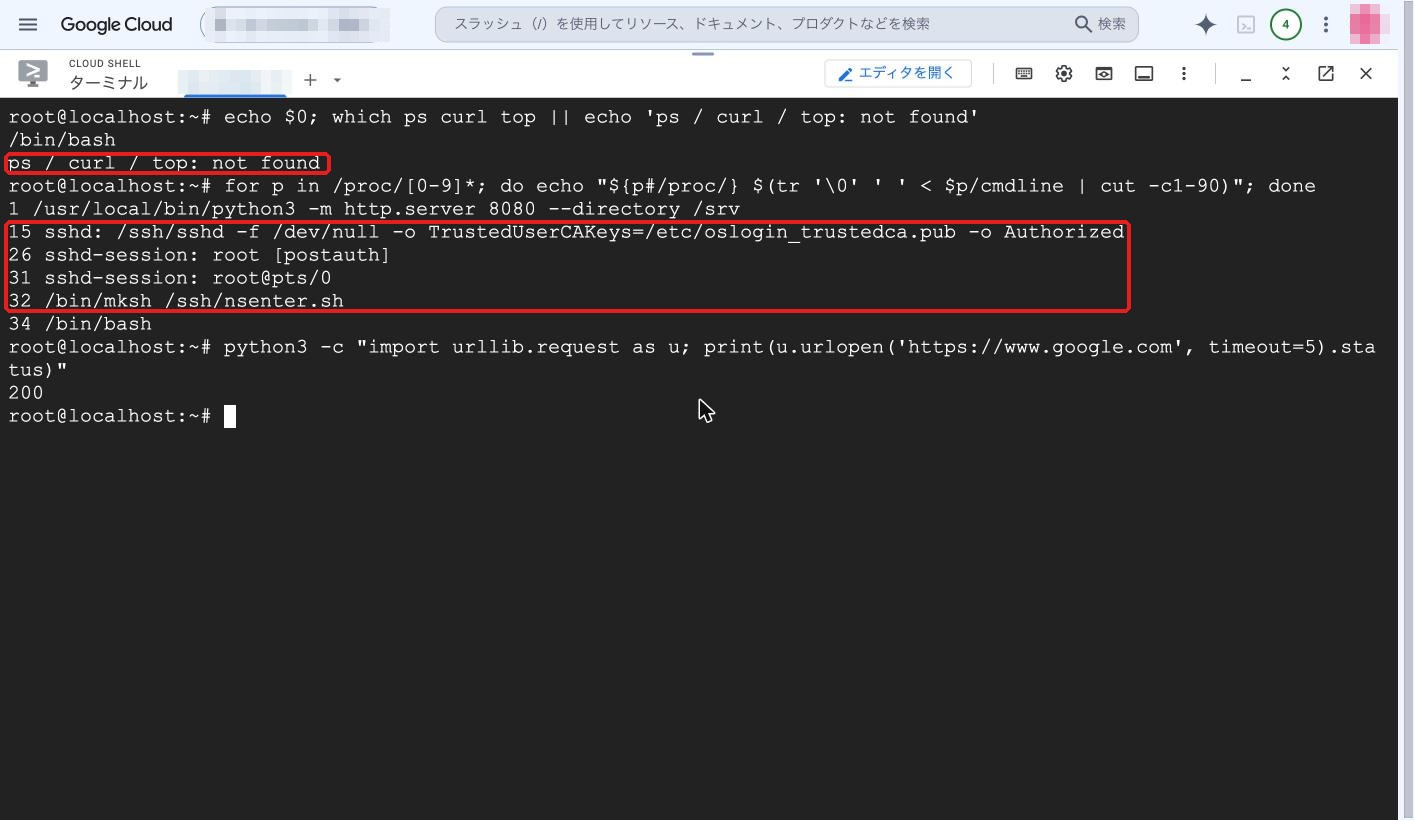Add a new terminal tab with plus

point(310,80)
